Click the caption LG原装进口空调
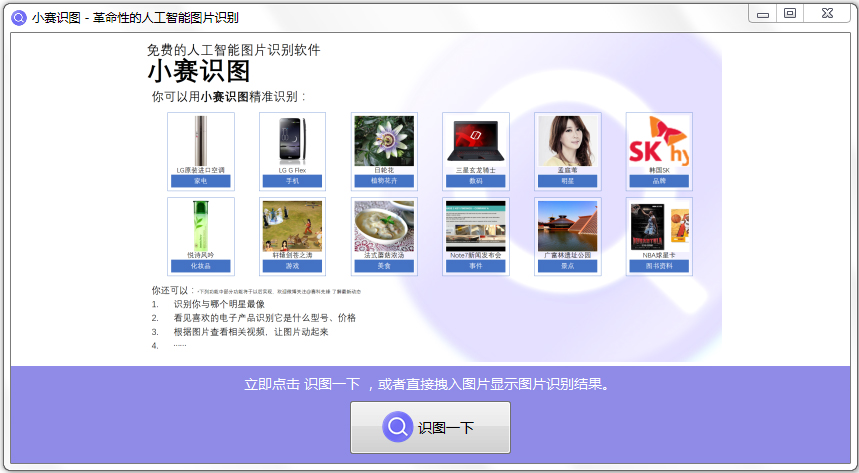Viewport: 859px width, 473px height. [x=201, y=170]
